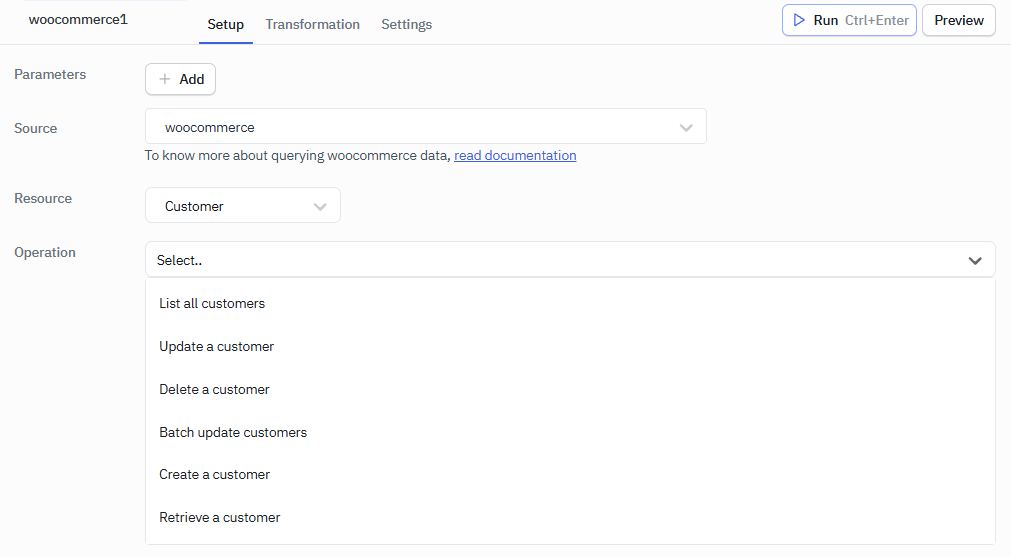1011x557 pixels.
Task: Pick Retrieve a customer from the operations
Action: pos(219,517)
